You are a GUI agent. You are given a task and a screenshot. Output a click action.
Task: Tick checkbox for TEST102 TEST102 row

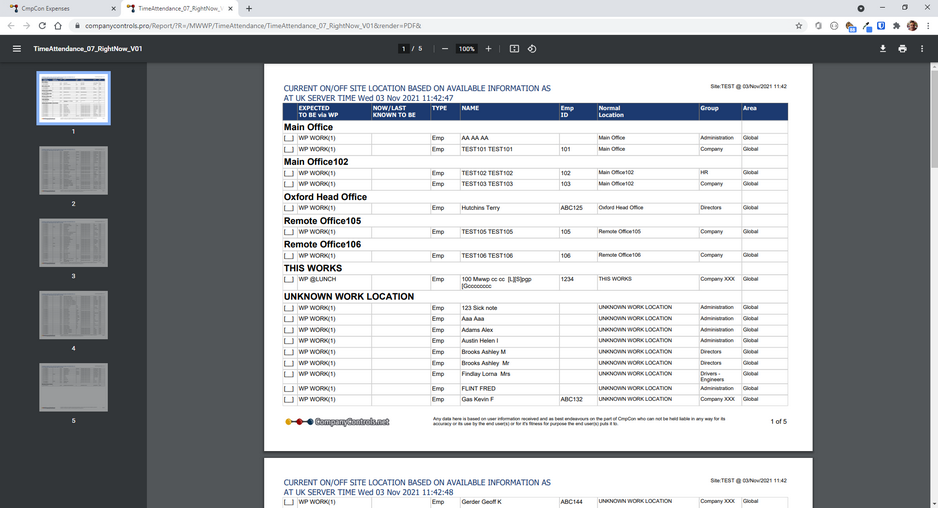click(x=289, y=174)
